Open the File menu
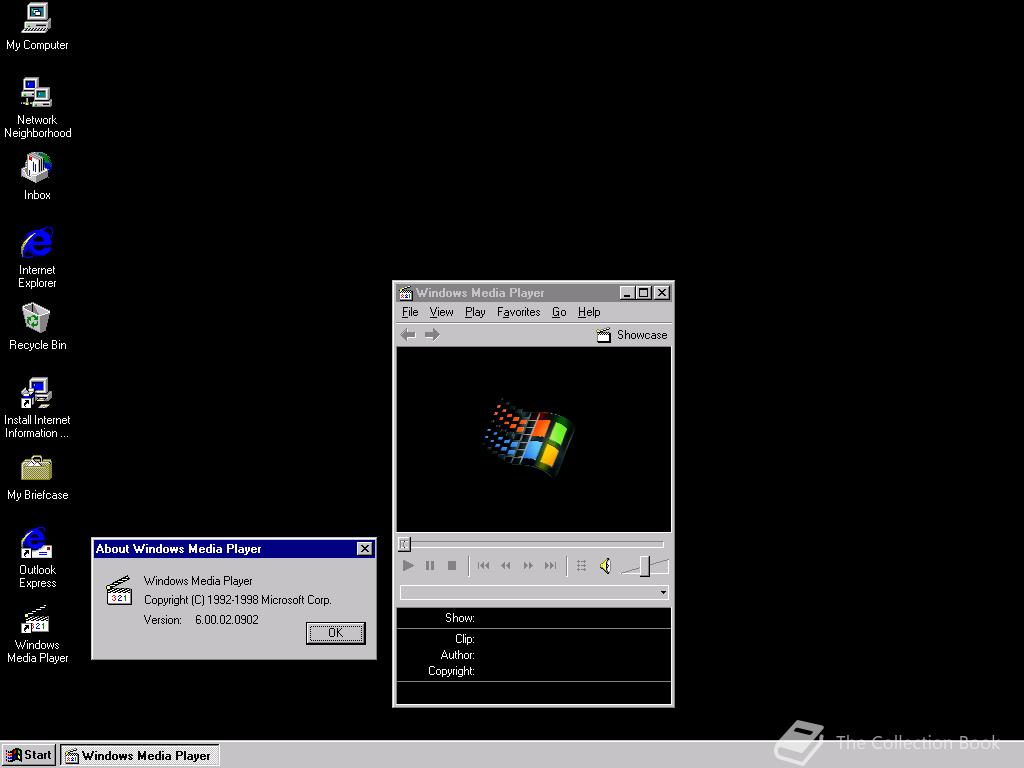Screen dimensions: 1024x768 [x=410, y=312]
